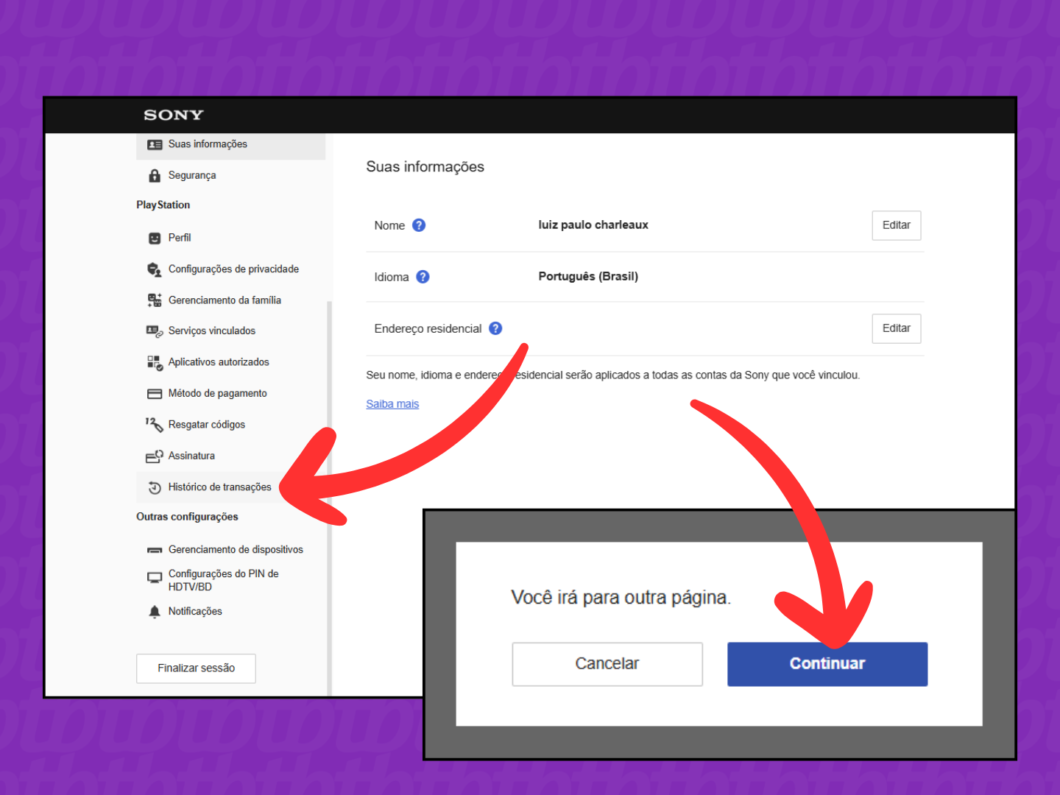Open help tooltip next to Idioma

click(423, 276)
